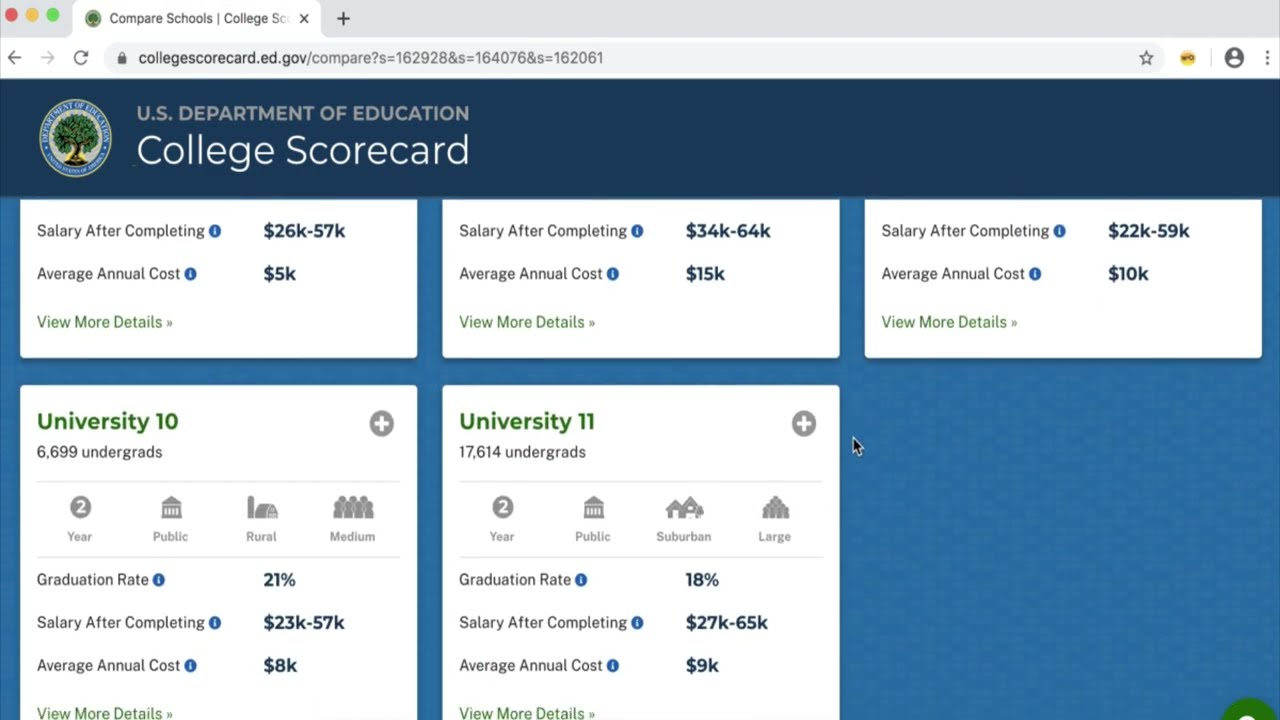This screenshot has height=720, width=1280.
Task: Open info for University 11 Average Annual Cost
Action: 612,666
